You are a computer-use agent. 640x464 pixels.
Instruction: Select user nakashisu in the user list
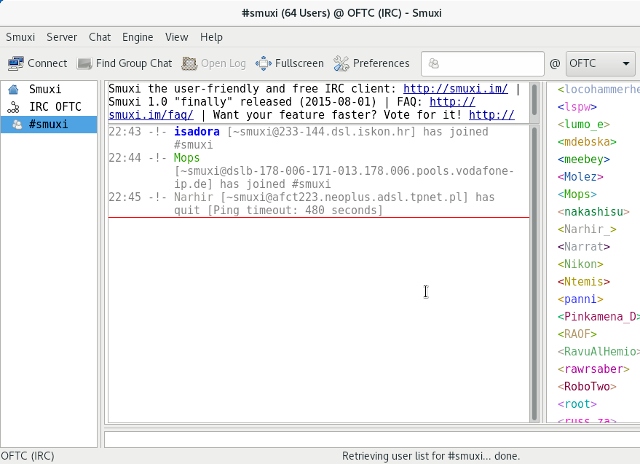[x=593, y=212]
